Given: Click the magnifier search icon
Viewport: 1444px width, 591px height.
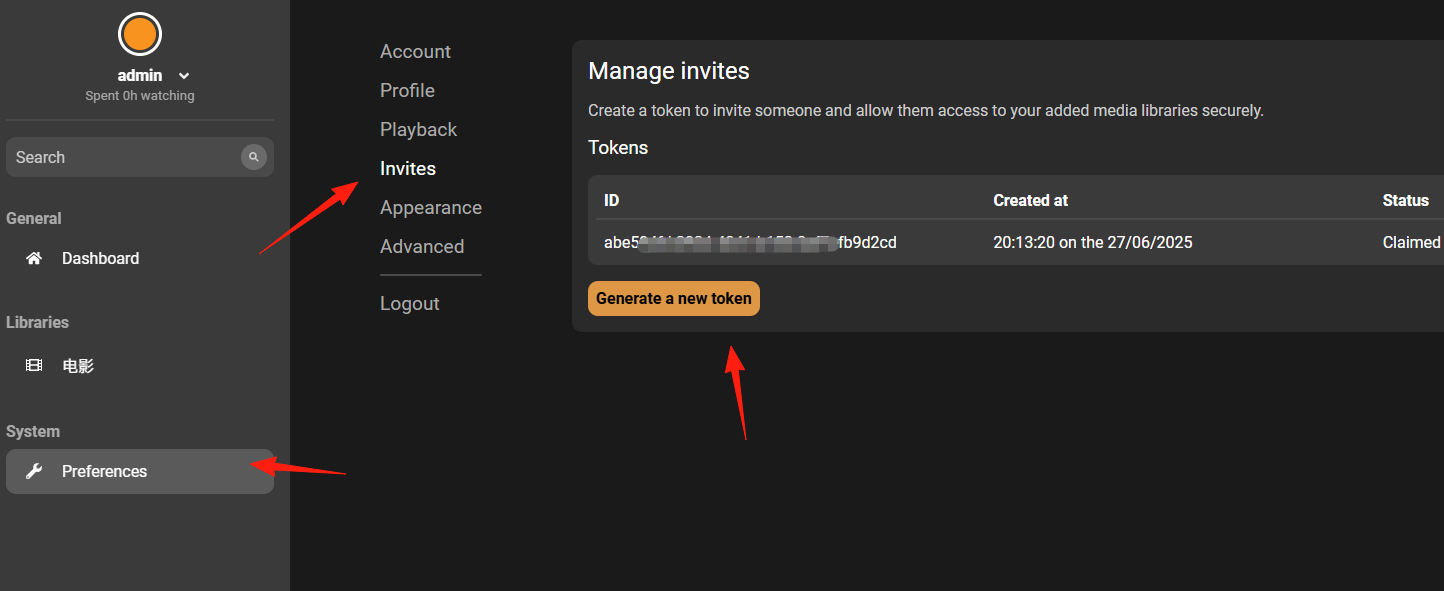Looking at the screenshot, I should tap(254, 157).
